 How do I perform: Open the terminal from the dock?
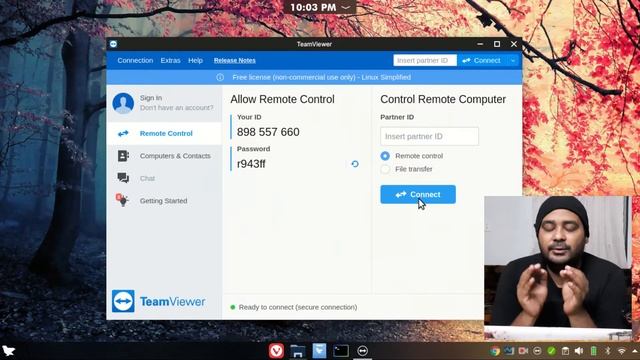tap(340, 351)
